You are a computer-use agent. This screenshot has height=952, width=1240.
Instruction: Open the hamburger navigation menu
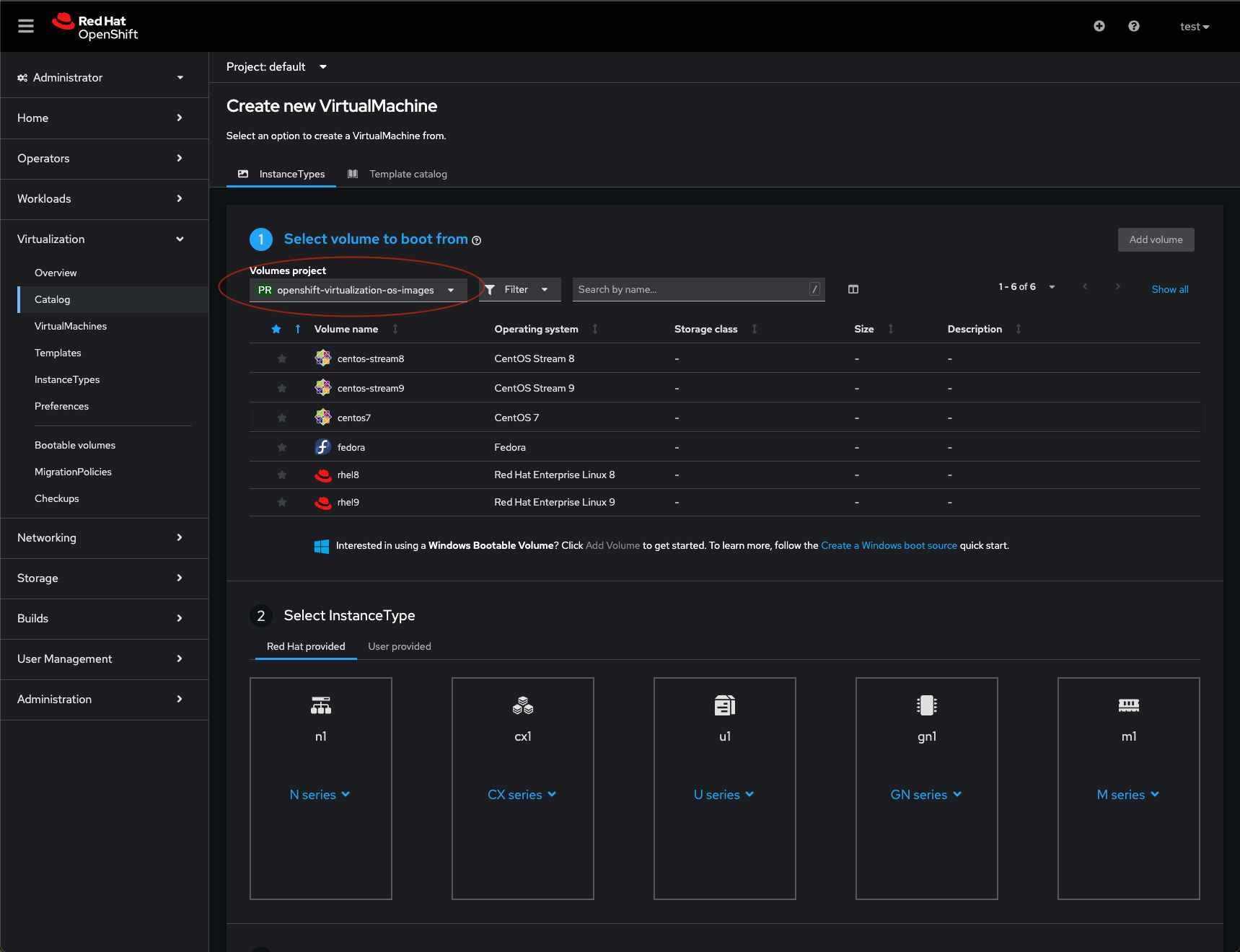26,26
